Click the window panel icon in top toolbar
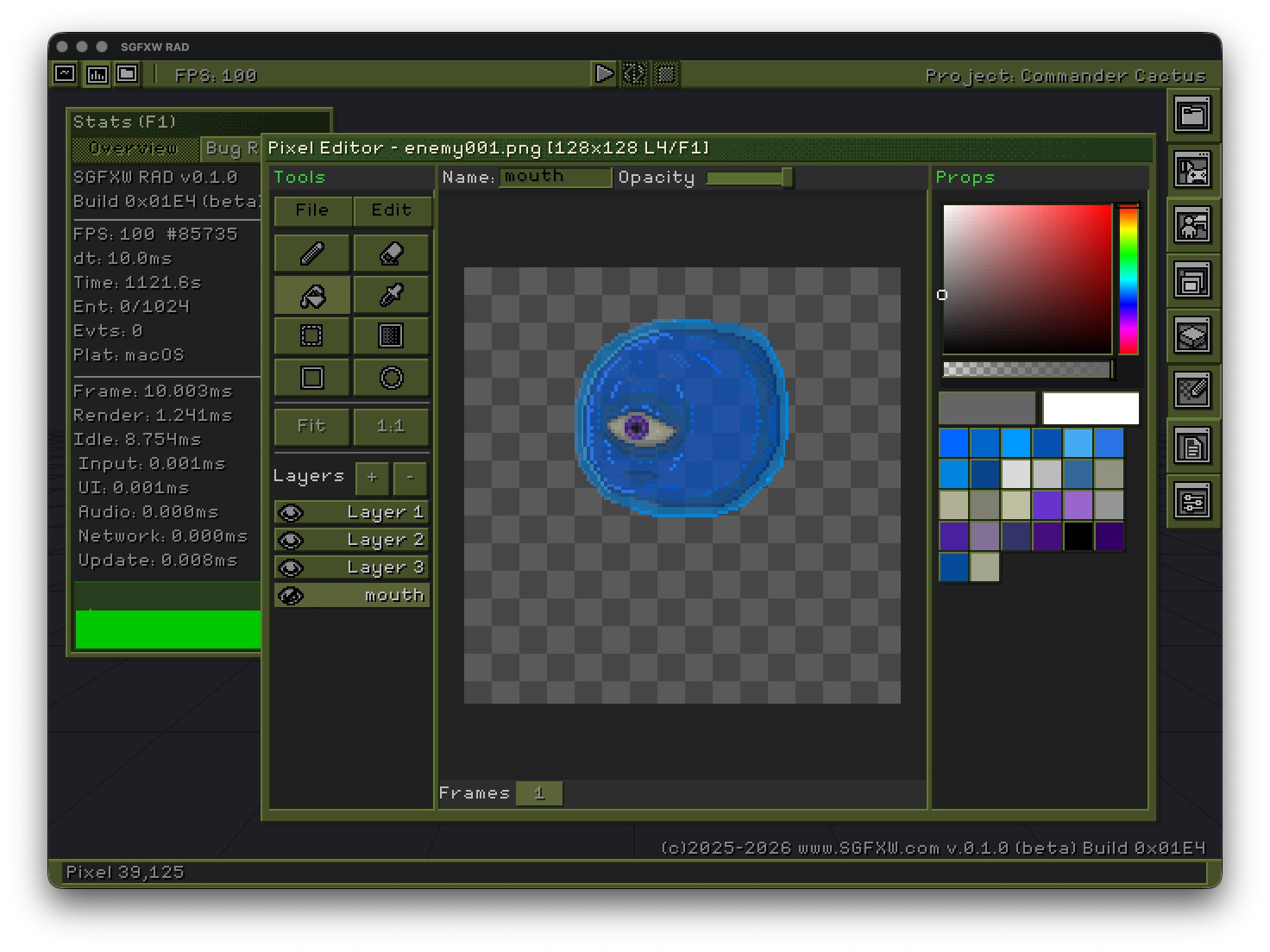Image resolution: width=1270 pixels, height=952 pixels. (x=128, y=74)
